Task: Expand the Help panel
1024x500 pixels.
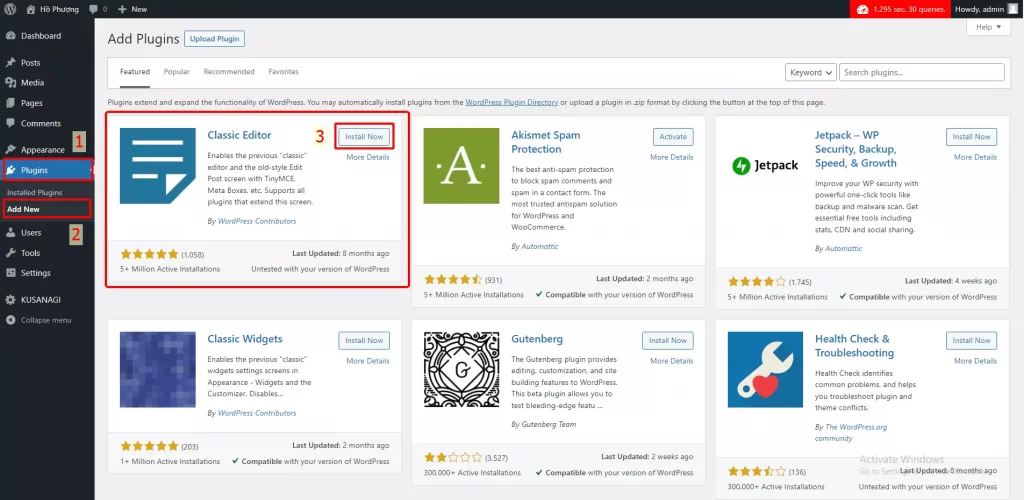Action: tap(987, 27)
